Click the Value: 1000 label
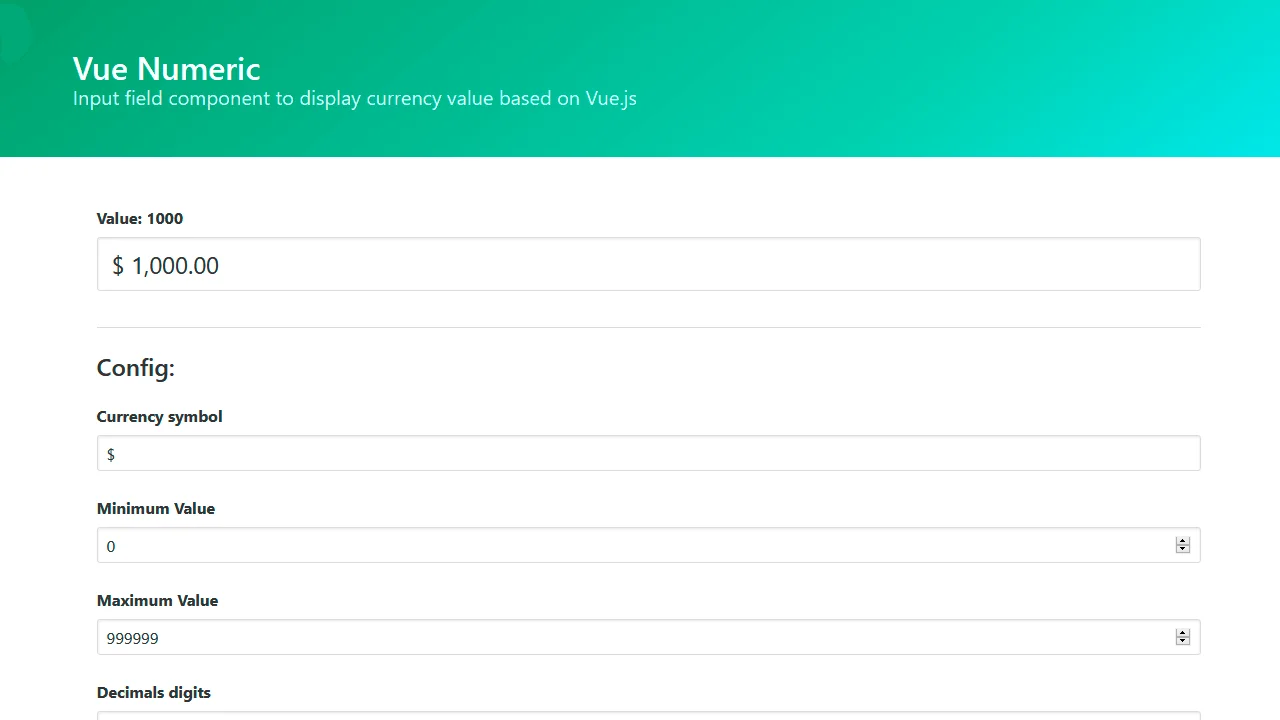The width and height of the screenshot is (1280, 720). tap(140, 219)
